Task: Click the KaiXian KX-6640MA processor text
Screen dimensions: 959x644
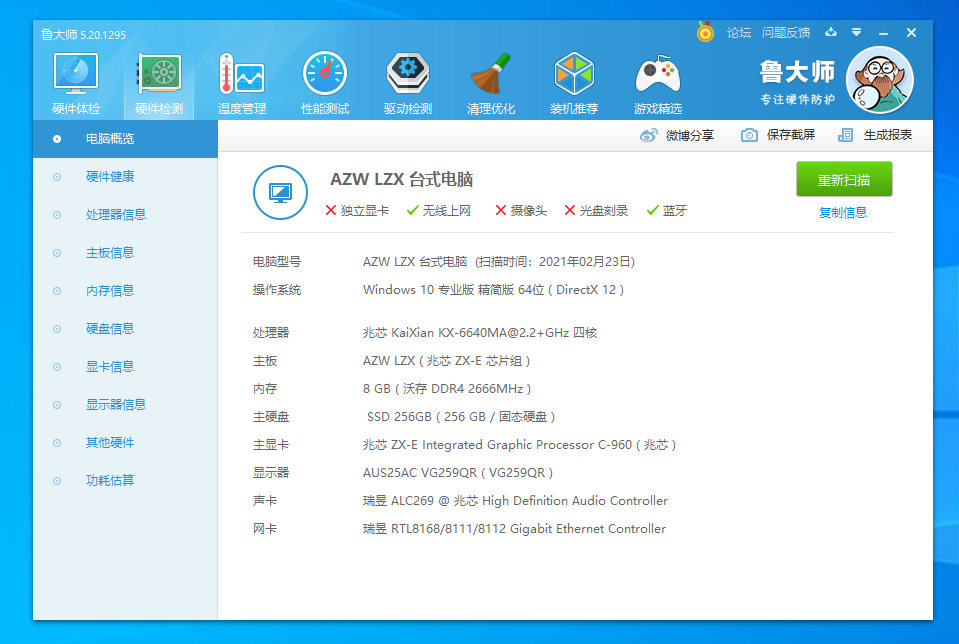Action: click(x=480, y=333)
